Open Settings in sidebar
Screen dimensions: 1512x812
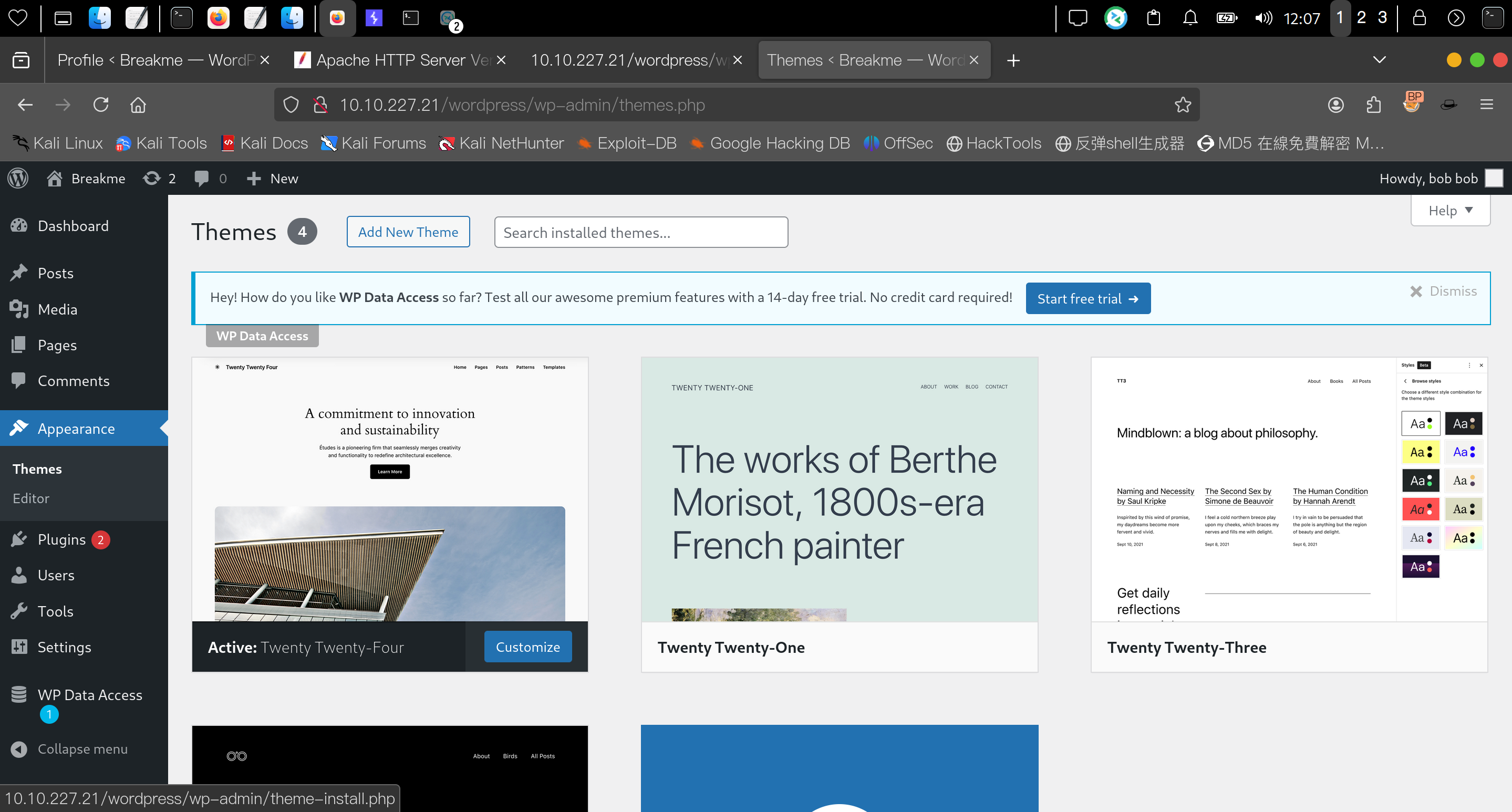pyautogui.click(x=64, y=647)
